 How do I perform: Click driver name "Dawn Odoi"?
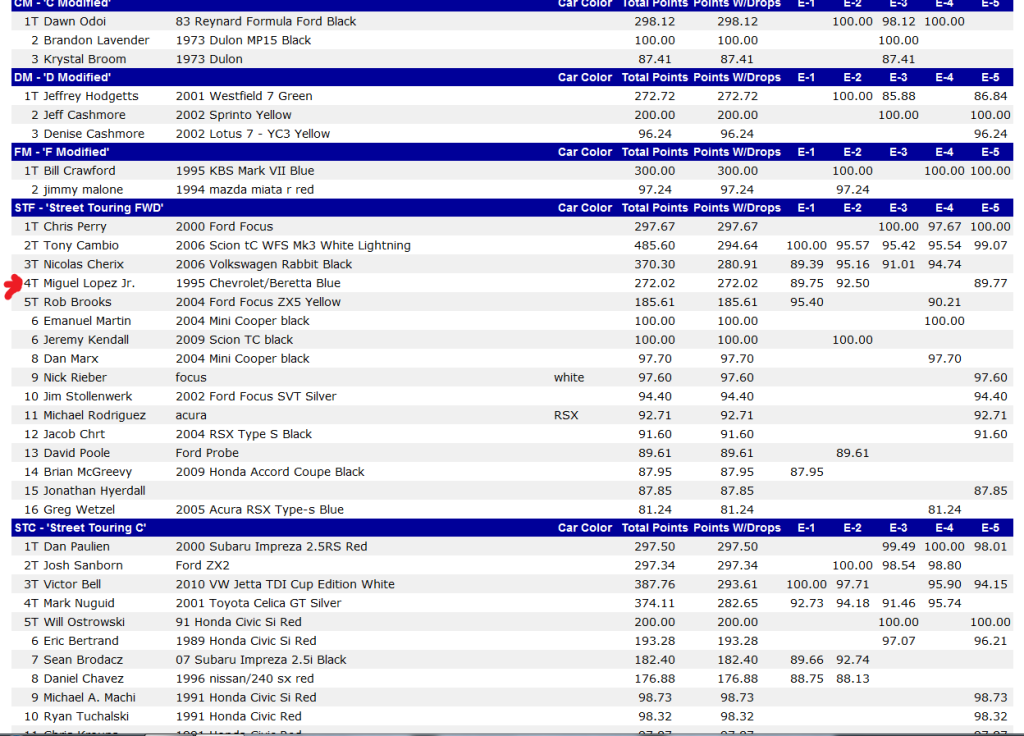(74, 22)
